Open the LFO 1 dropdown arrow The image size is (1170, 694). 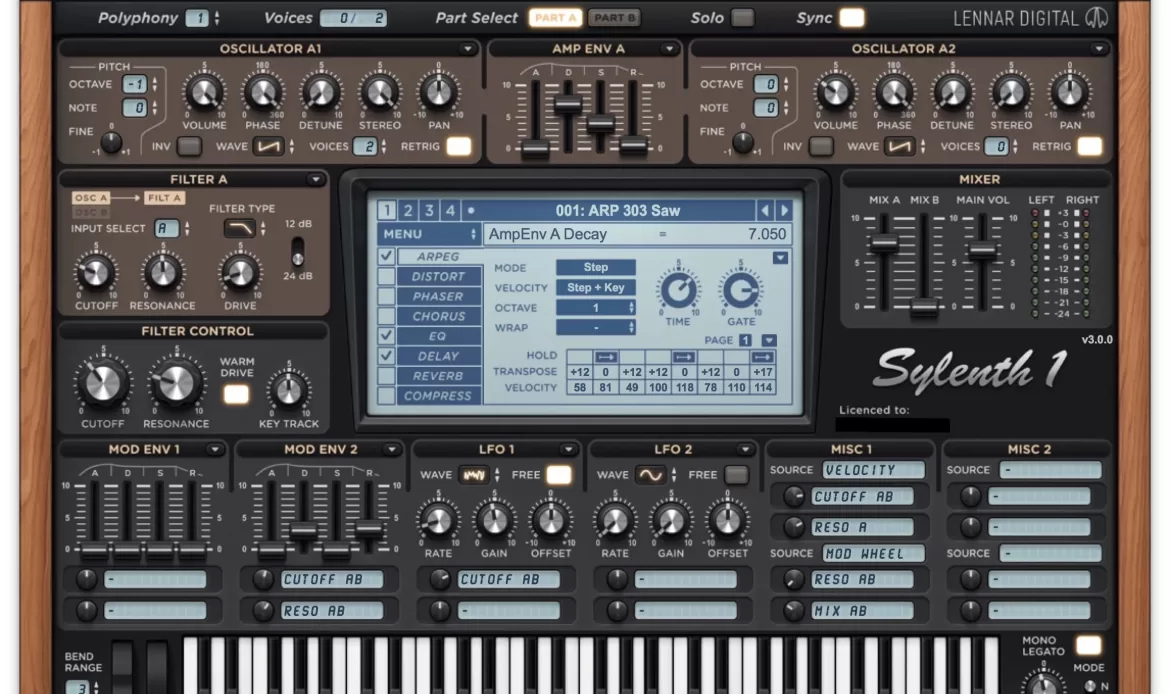pyautogui.click(x=568, y=450)
